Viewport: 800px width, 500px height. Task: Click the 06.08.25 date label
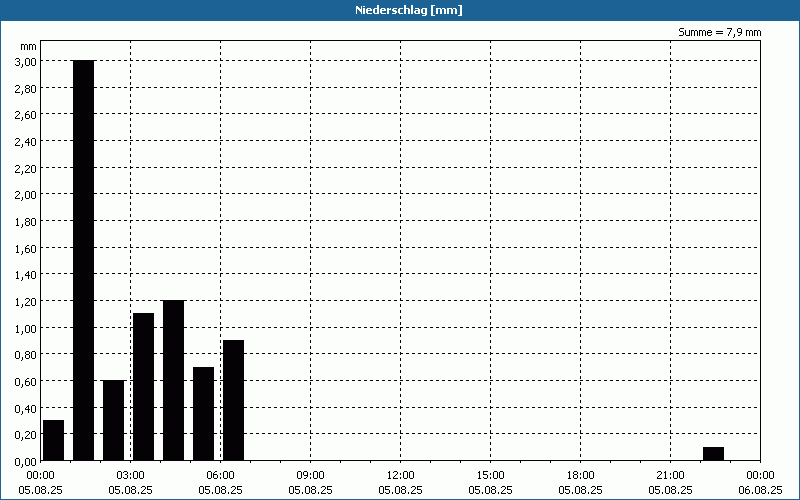(760, 490)
